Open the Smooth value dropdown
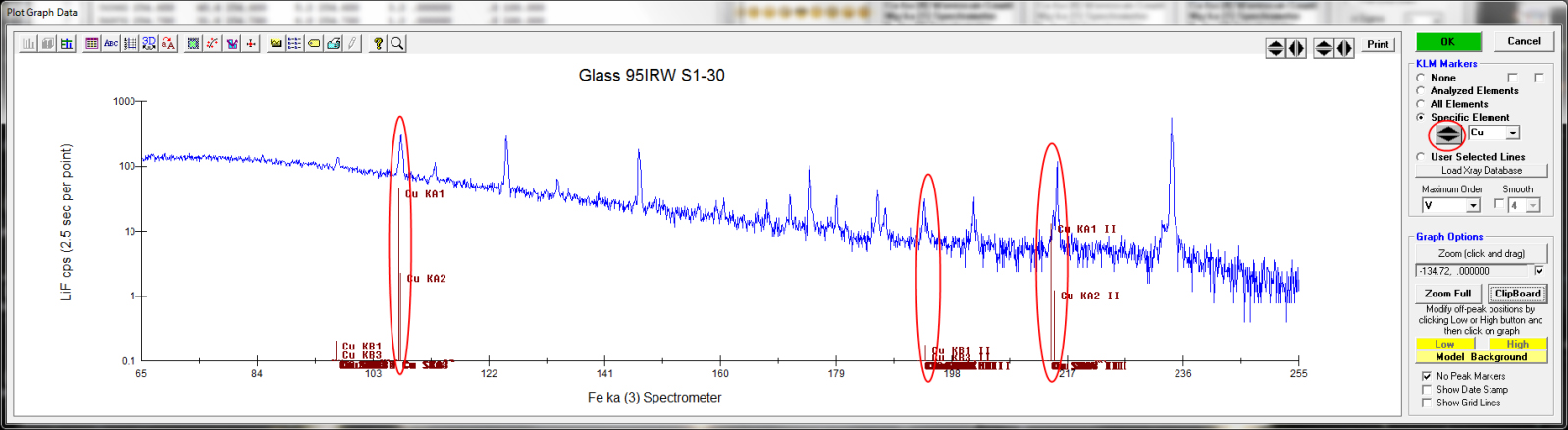Screen dimensions: 1568x430 pyautogui.click(x=1533, y=205)
